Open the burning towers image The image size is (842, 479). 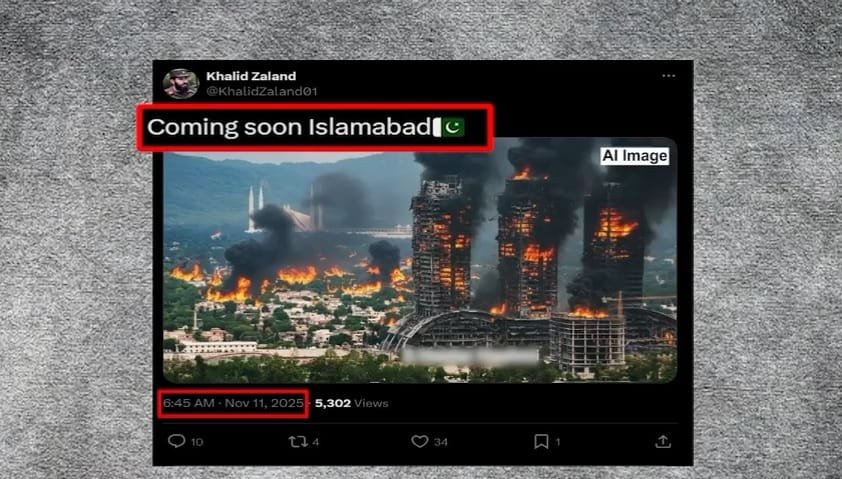(x=420, y=260)
